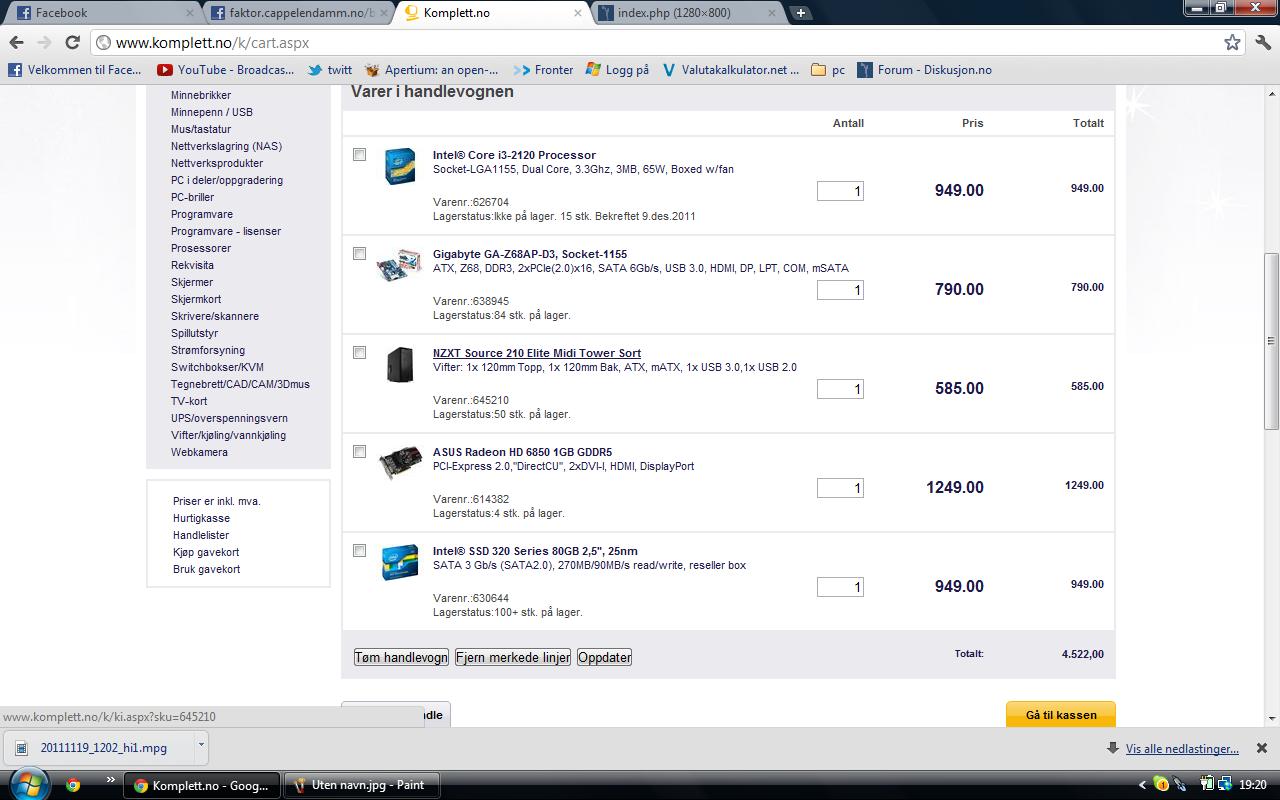
Task: Show hidden system tray icons
Action: [1143, 785]
